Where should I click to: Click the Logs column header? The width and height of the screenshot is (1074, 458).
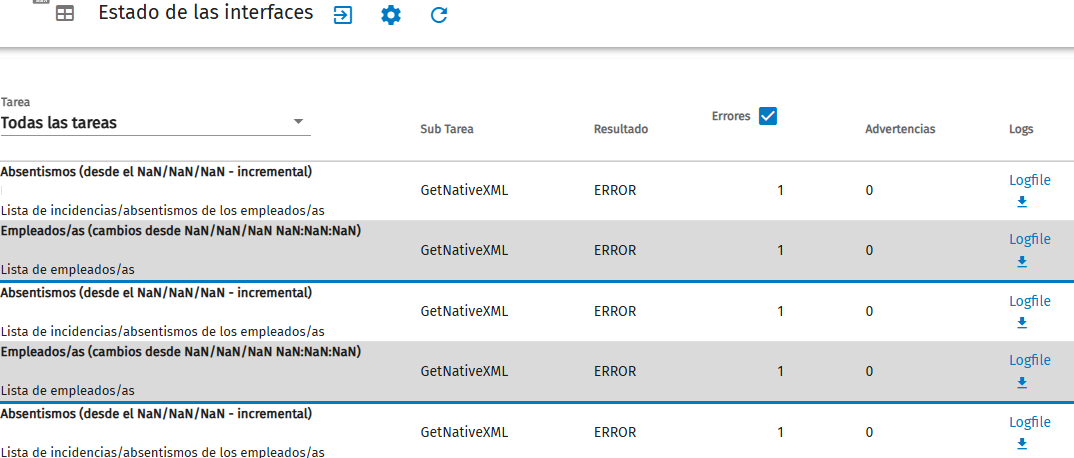coord(1021,129)
